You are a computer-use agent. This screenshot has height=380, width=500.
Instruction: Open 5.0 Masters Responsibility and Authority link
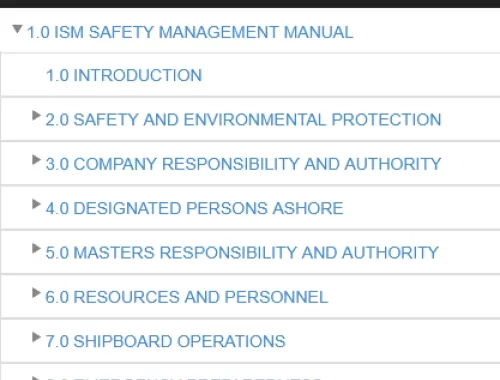(242, 253)
